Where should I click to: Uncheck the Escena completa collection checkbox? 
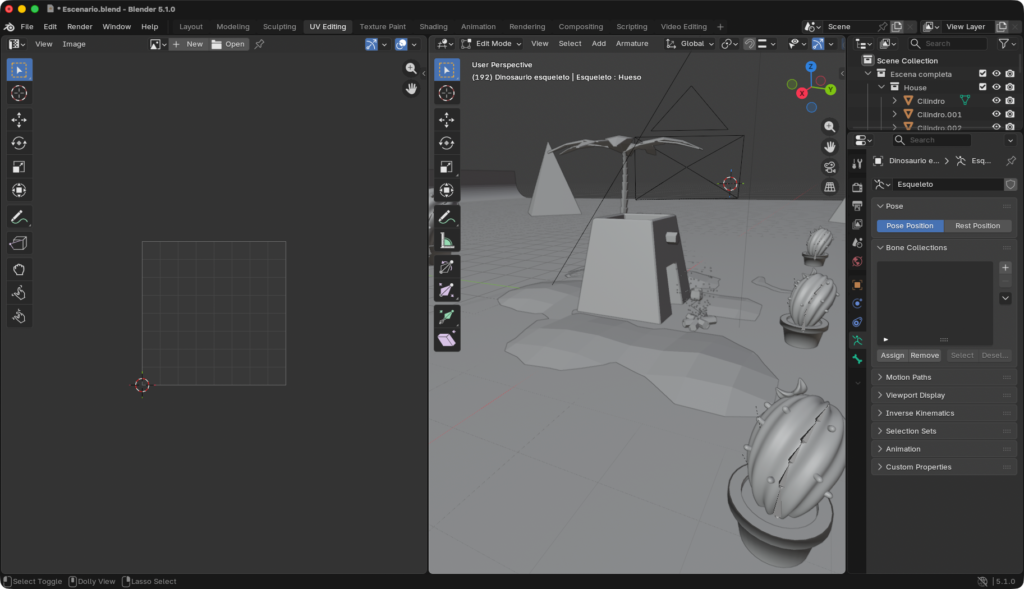[982, 74]
